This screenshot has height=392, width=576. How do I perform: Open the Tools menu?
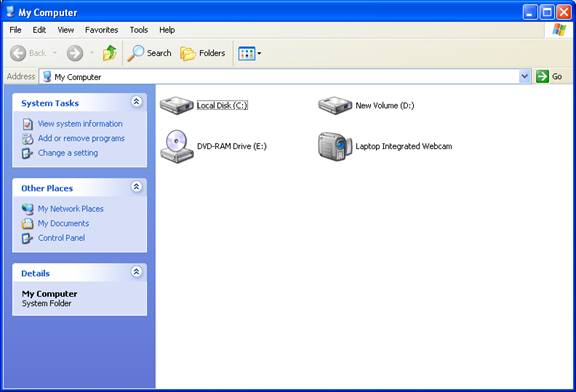tap(139, 30)
